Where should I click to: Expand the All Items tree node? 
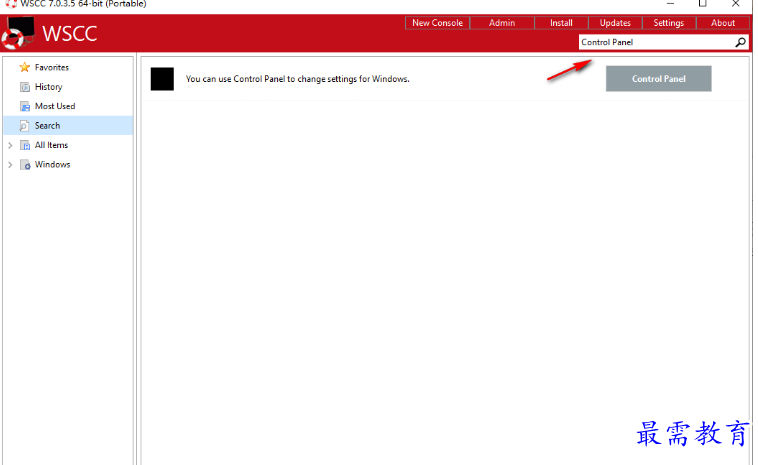tap(10, 145)
